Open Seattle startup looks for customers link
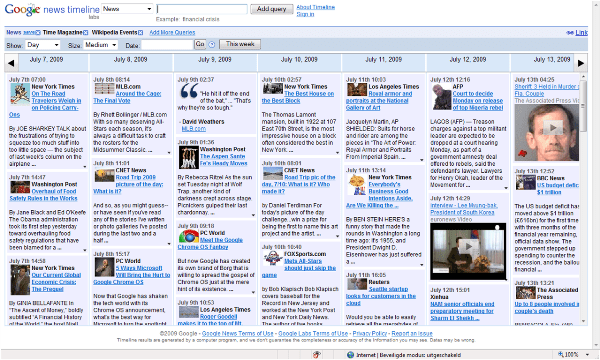 (381, 296)
